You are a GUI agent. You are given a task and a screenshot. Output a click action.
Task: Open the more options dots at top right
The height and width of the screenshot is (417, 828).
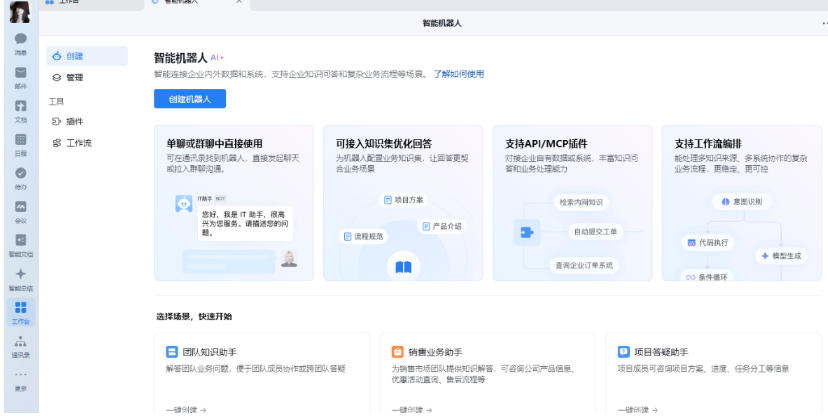[x=824, y=23]
